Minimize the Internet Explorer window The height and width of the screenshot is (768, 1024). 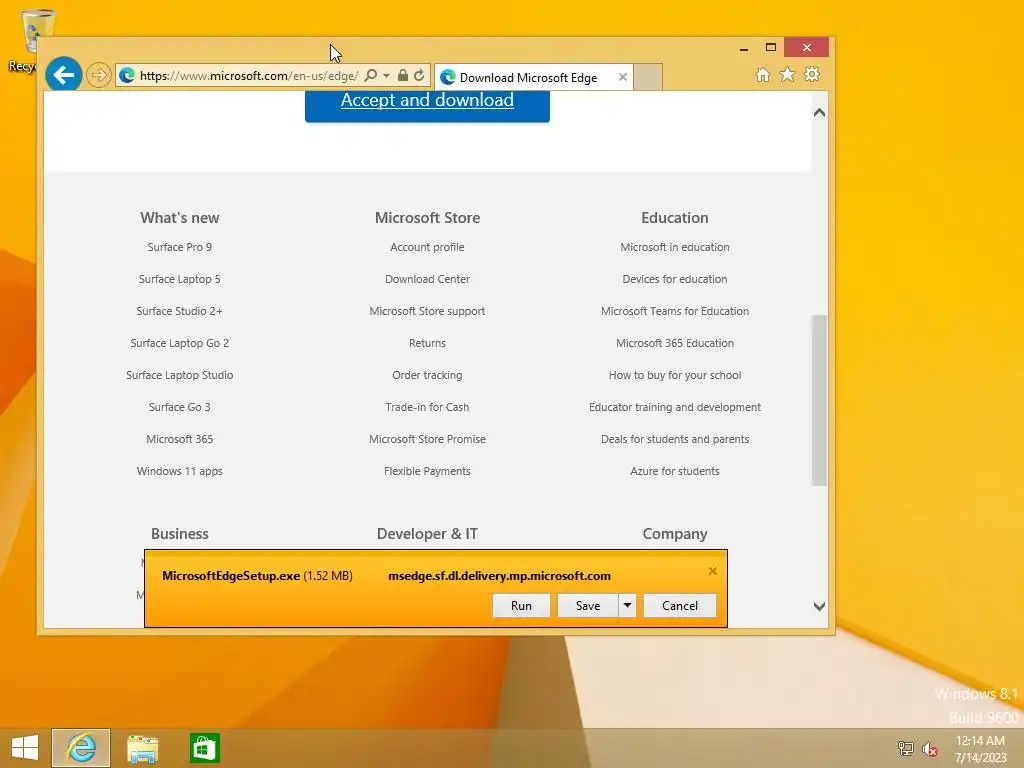[x=743, y=48]
